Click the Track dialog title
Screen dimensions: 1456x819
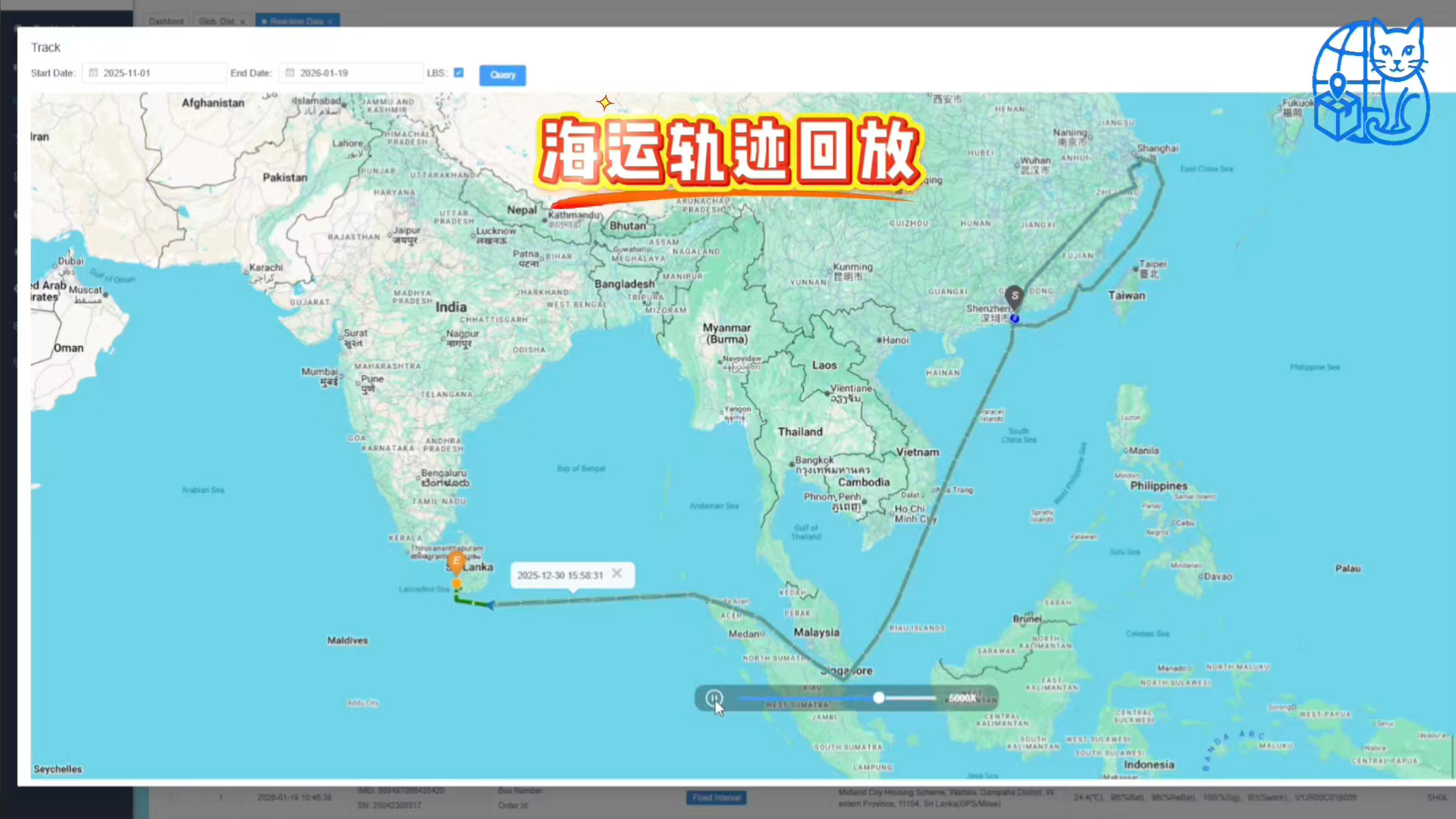[45, 47]
